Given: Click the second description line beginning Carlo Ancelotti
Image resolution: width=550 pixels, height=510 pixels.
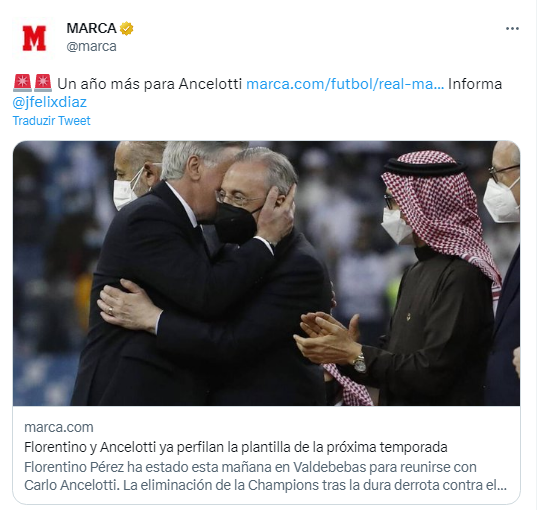Looking at the screenshot, I should (x=265, y=485).
